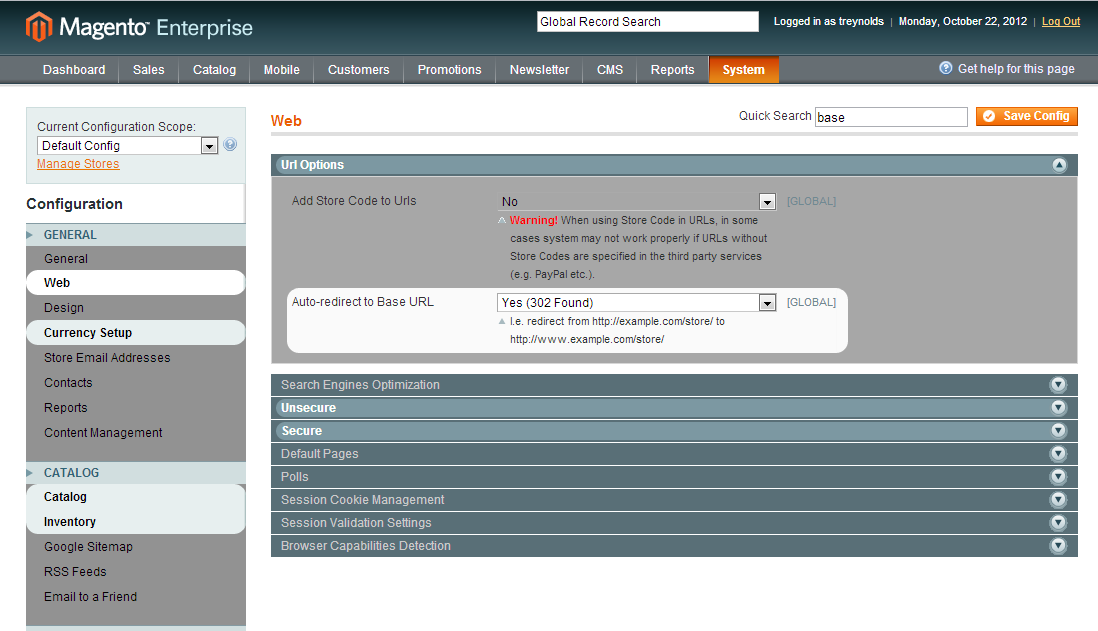Expand Session Validation Settings arrow icon
Screen dimensions: 1098x631
pos(1058,522)
